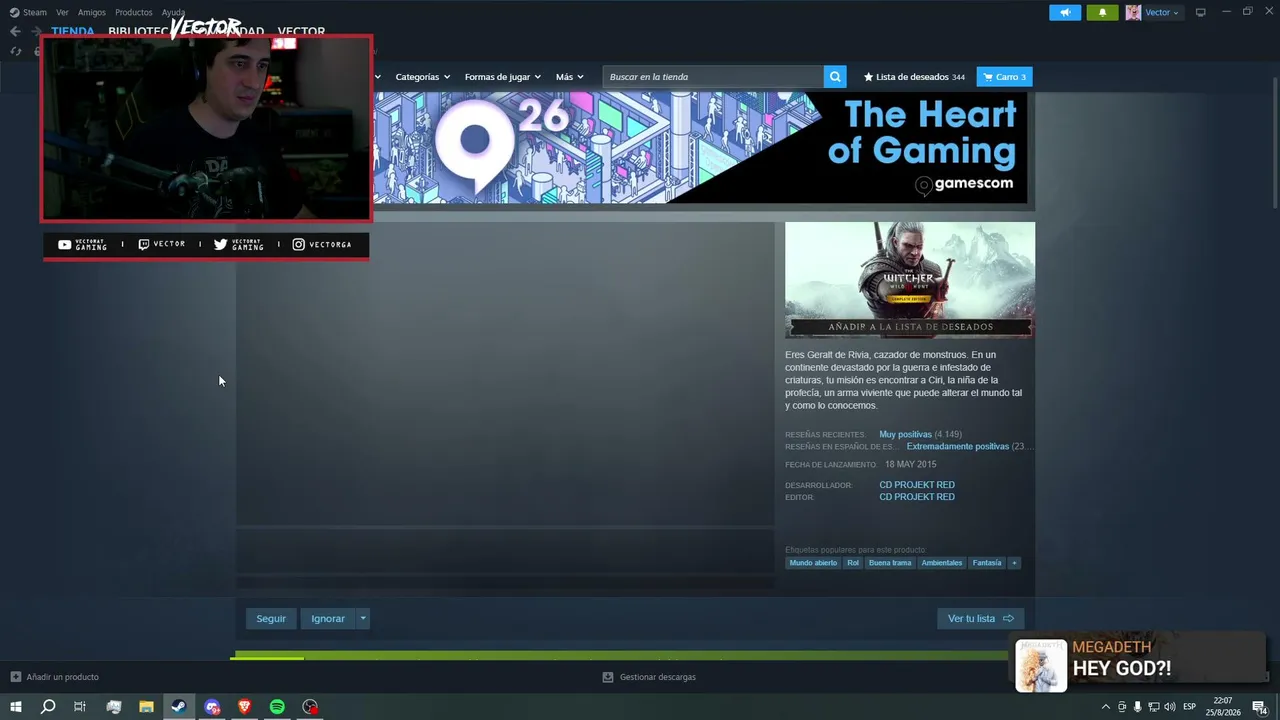Switch to the TIENDA tab

[73, 31]
